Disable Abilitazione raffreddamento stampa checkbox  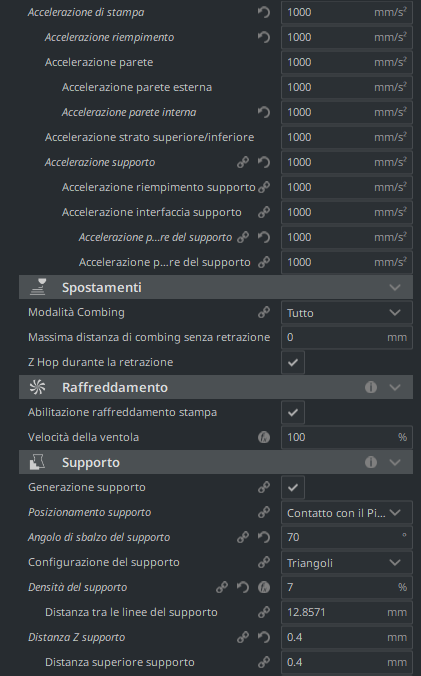coord(293,412)
